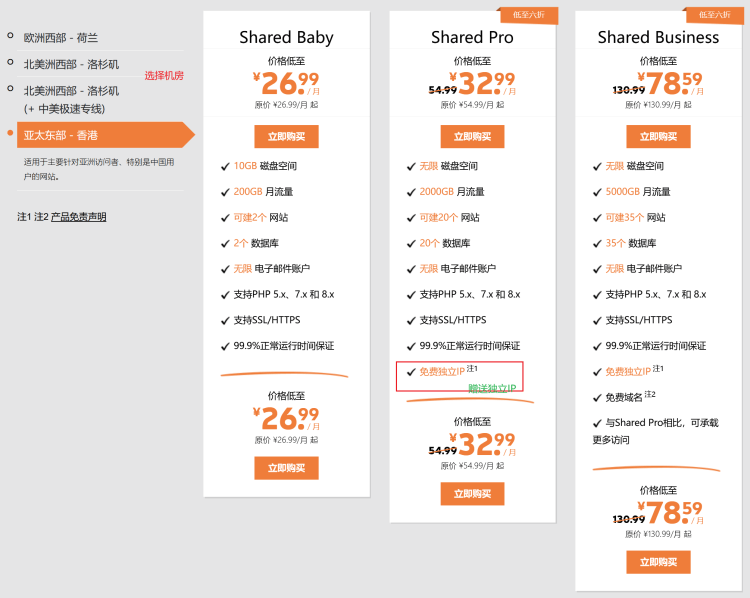Image resolution: width=750 pixels, height=598 pixels.
Task: Click checkmark next to 10GB 磁盘空间
Action: [x=225, y=166]
